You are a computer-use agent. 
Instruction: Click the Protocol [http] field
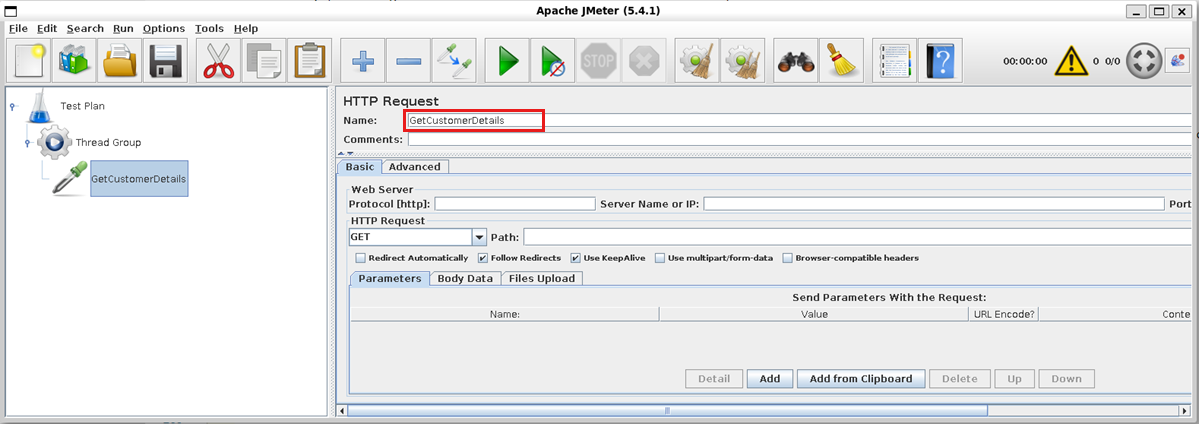pyautogui.click(x=515, y=204)
